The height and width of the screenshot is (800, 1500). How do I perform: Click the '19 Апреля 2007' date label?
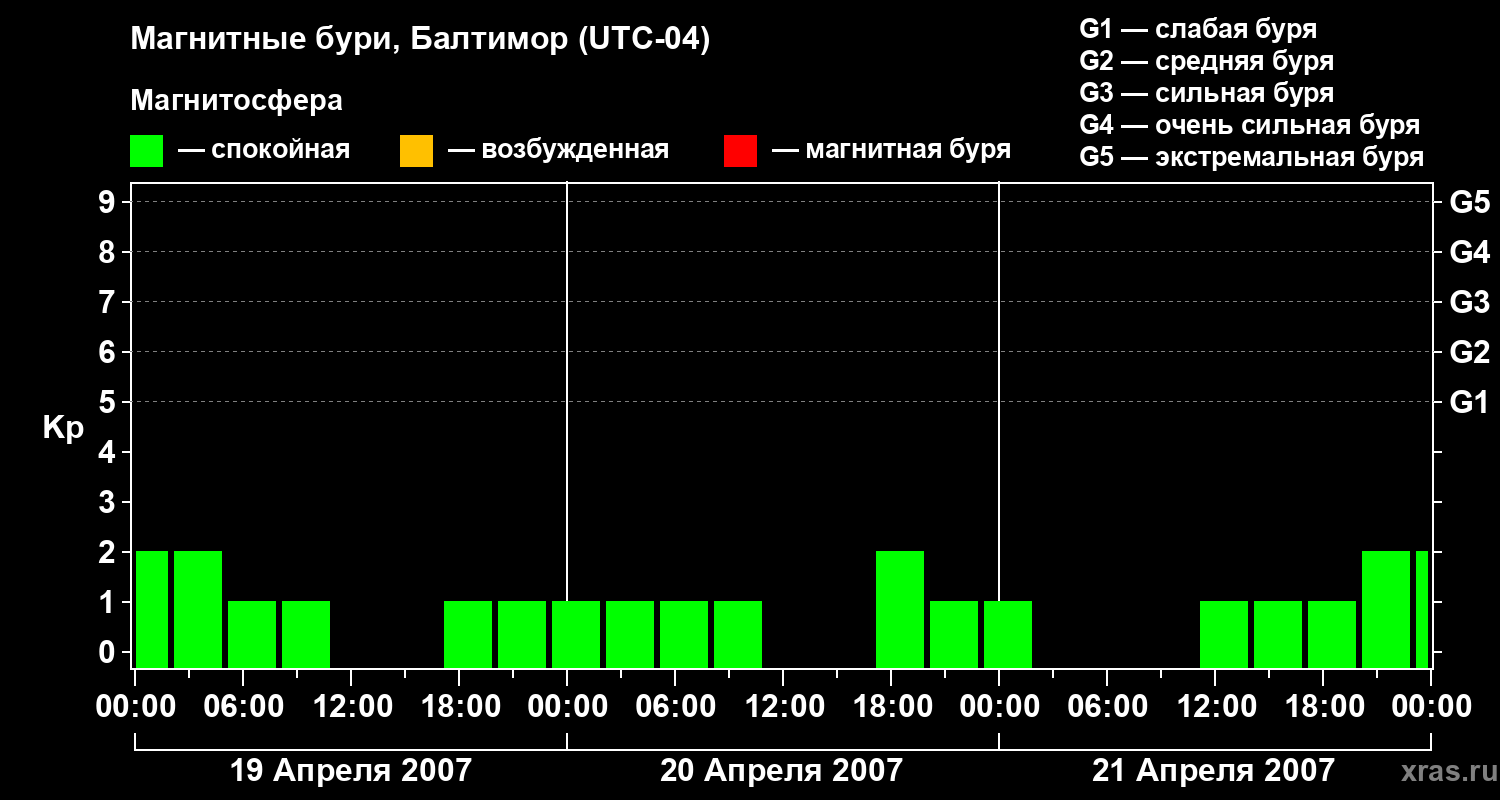[x=350, y=770]
